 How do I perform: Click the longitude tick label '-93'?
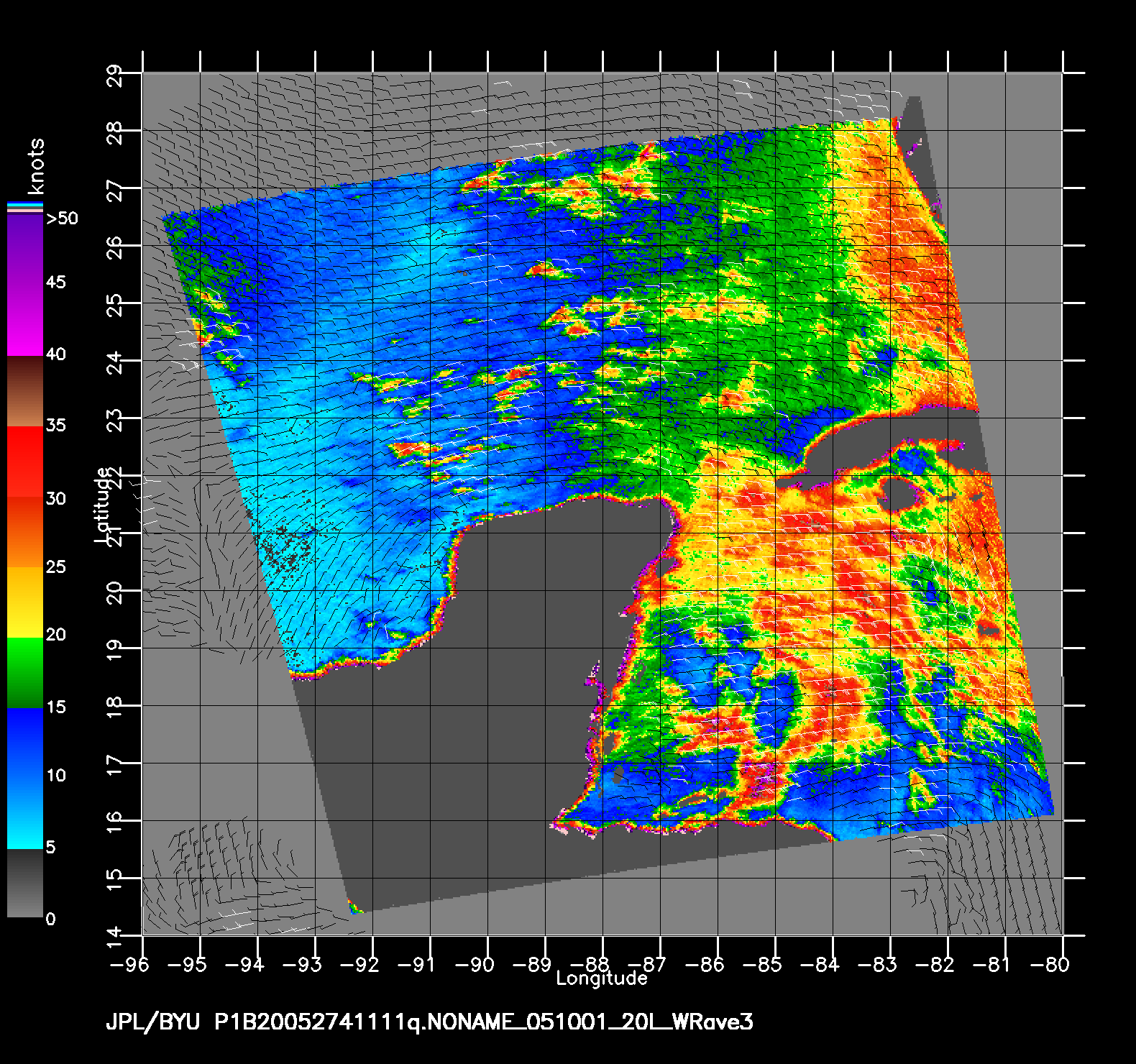pos(301,964)
